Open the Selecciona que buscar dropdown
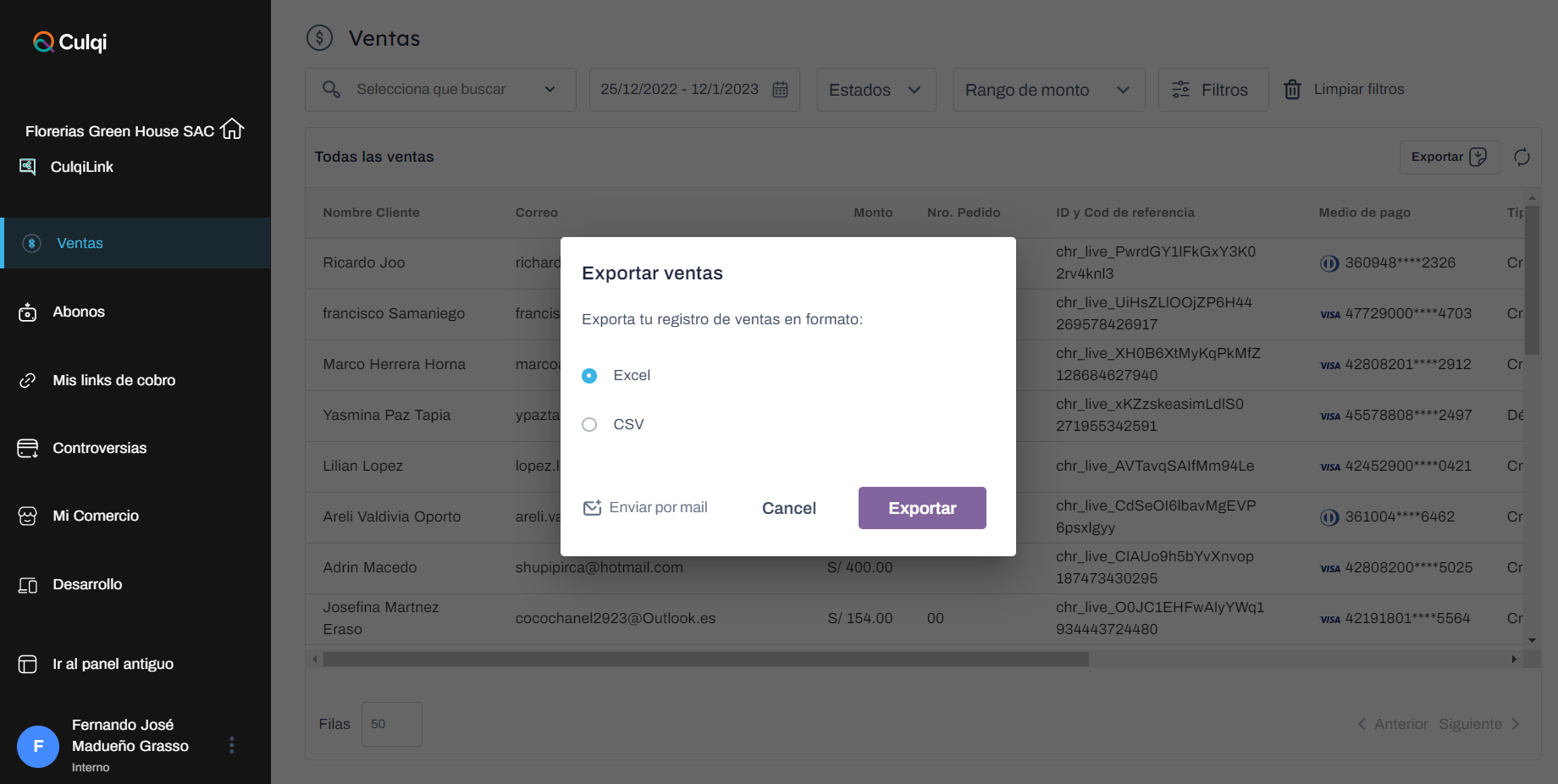1558x784 pixels. tap(439, 90)
